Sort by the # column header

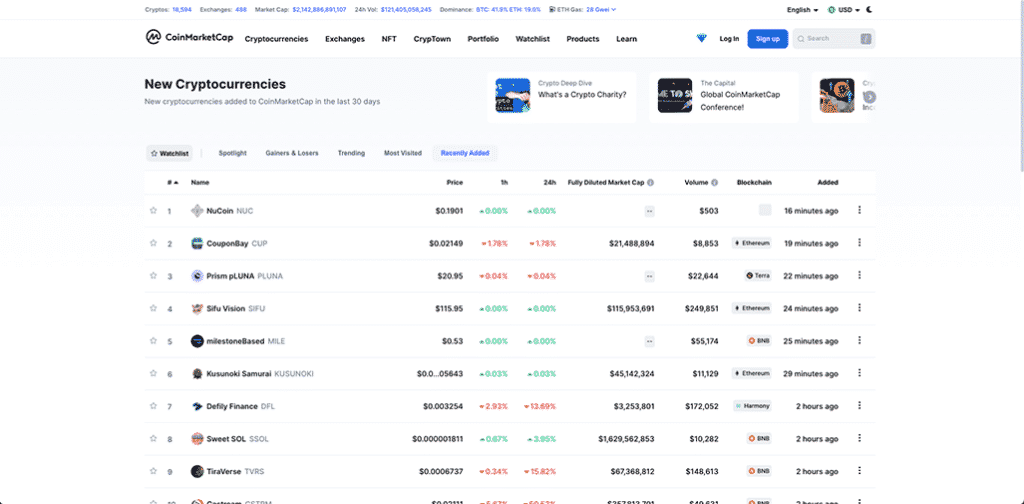tap(172, 183)
